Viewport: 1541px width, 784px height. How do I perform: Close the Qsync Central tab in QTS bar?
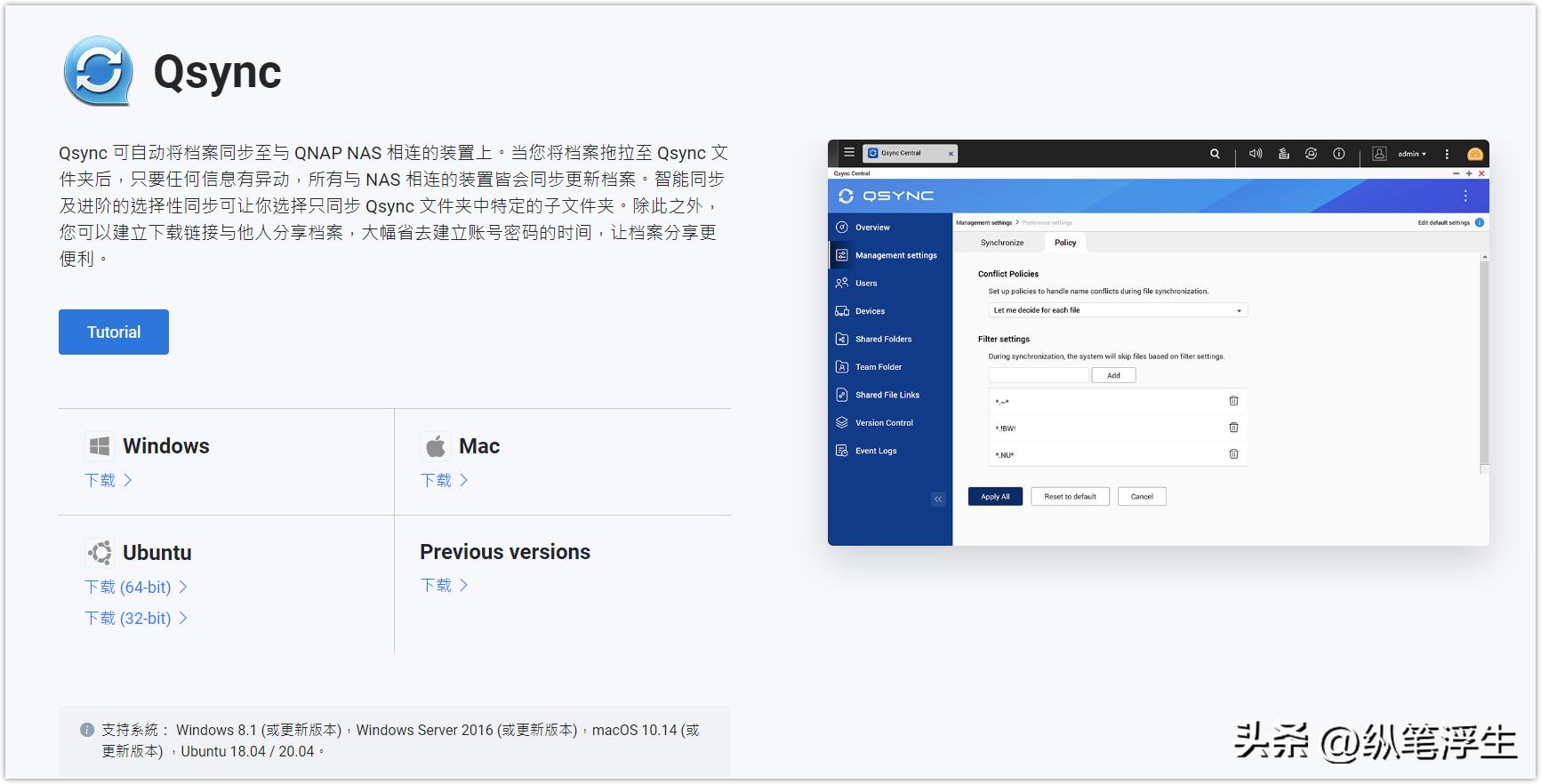point(951,154)
